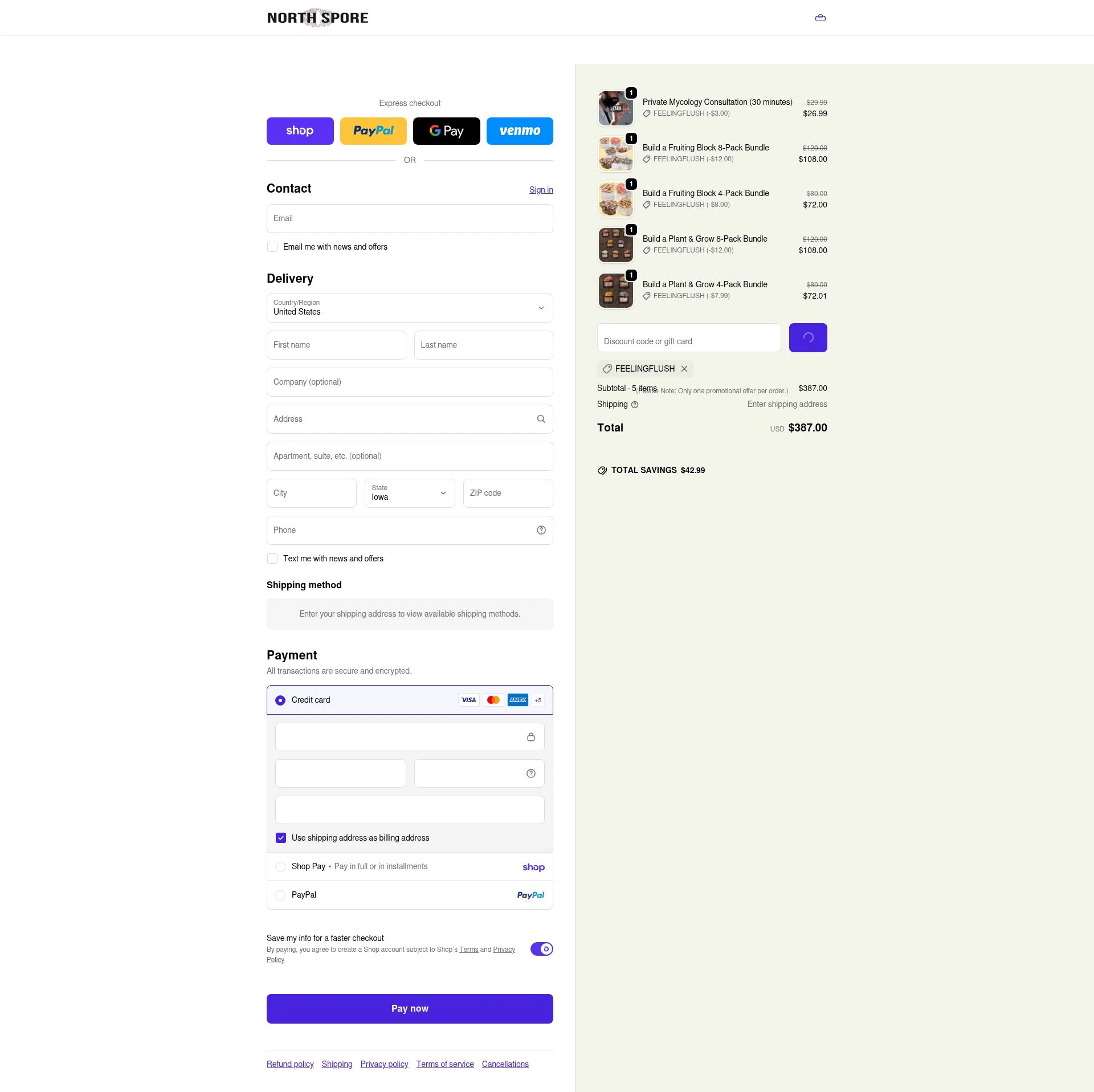
Task: Click the North Spore logo
Action: (x=317, y=18)
